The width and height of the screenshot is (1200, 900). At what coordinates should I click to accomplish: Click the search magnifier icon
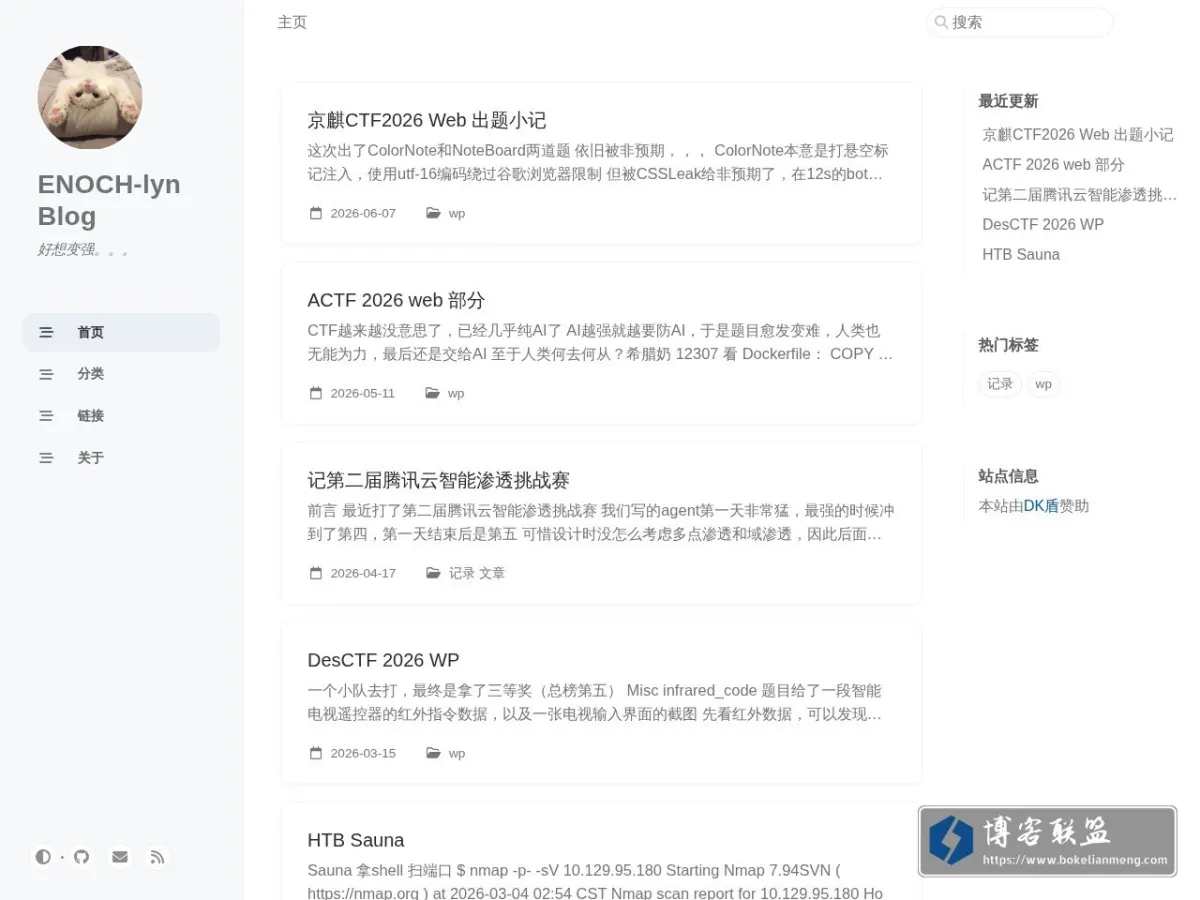point(941,22)
